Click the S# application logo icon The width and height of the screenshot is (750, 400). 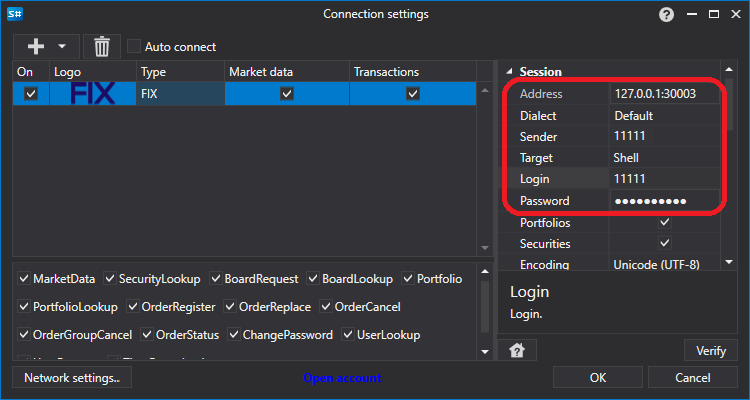(14, 14)
